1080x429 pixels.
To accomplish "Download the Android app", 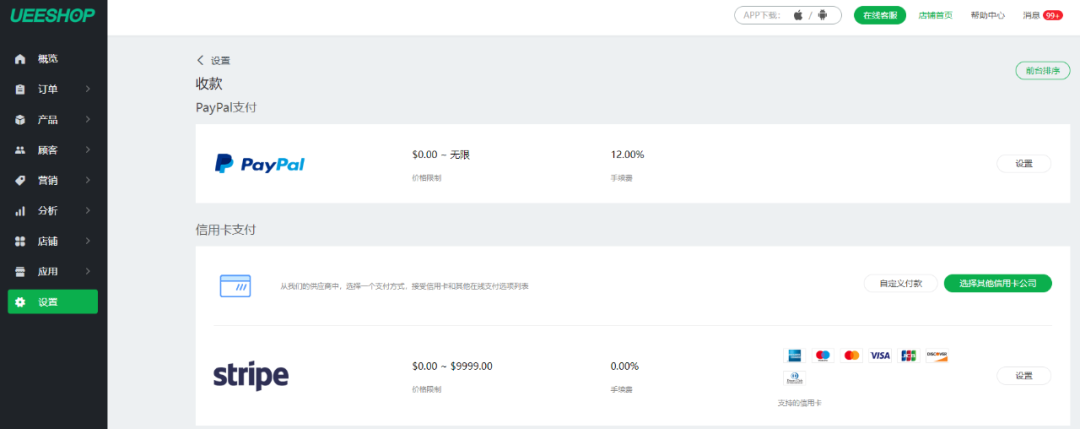I will (x=822, y=15).
